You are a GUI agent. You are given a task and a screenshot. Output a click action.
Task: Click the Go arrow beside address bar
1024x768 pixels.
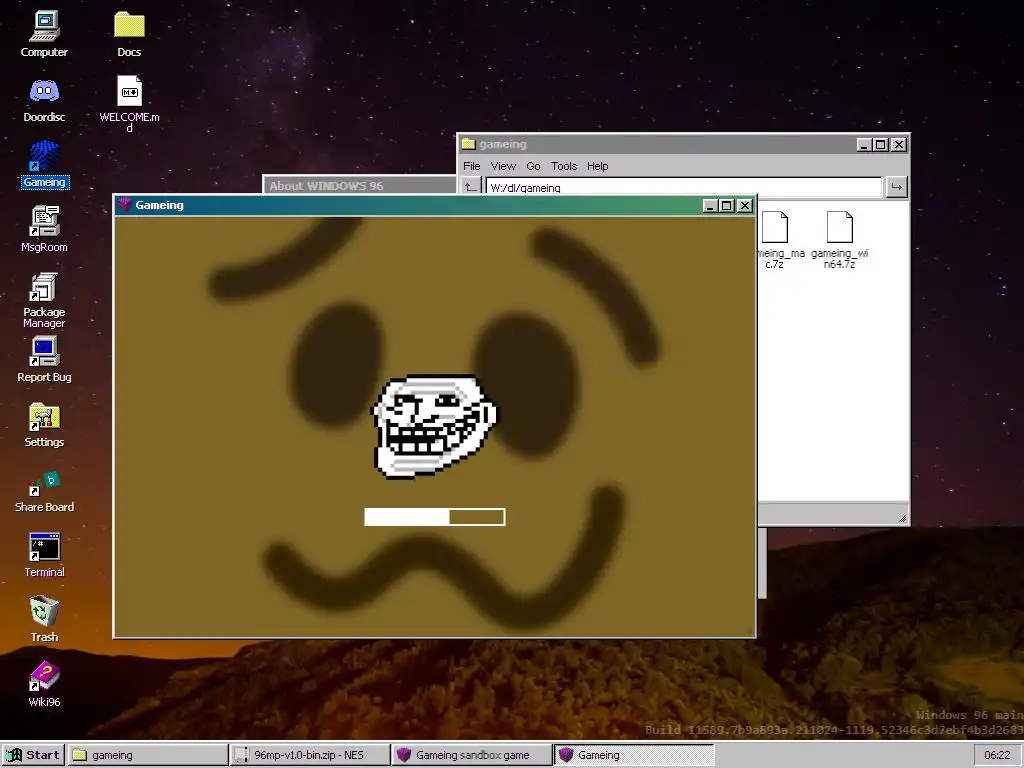coord(897,187)
